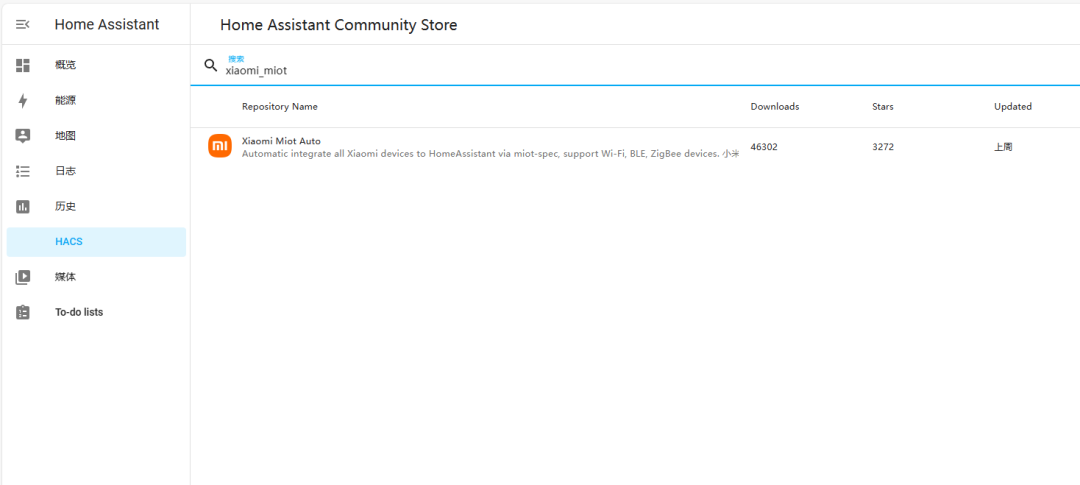The width and height of the screenshot is (1080, 485).
Task: Click the search magnifier icon
Action: [x=211, y=65]
